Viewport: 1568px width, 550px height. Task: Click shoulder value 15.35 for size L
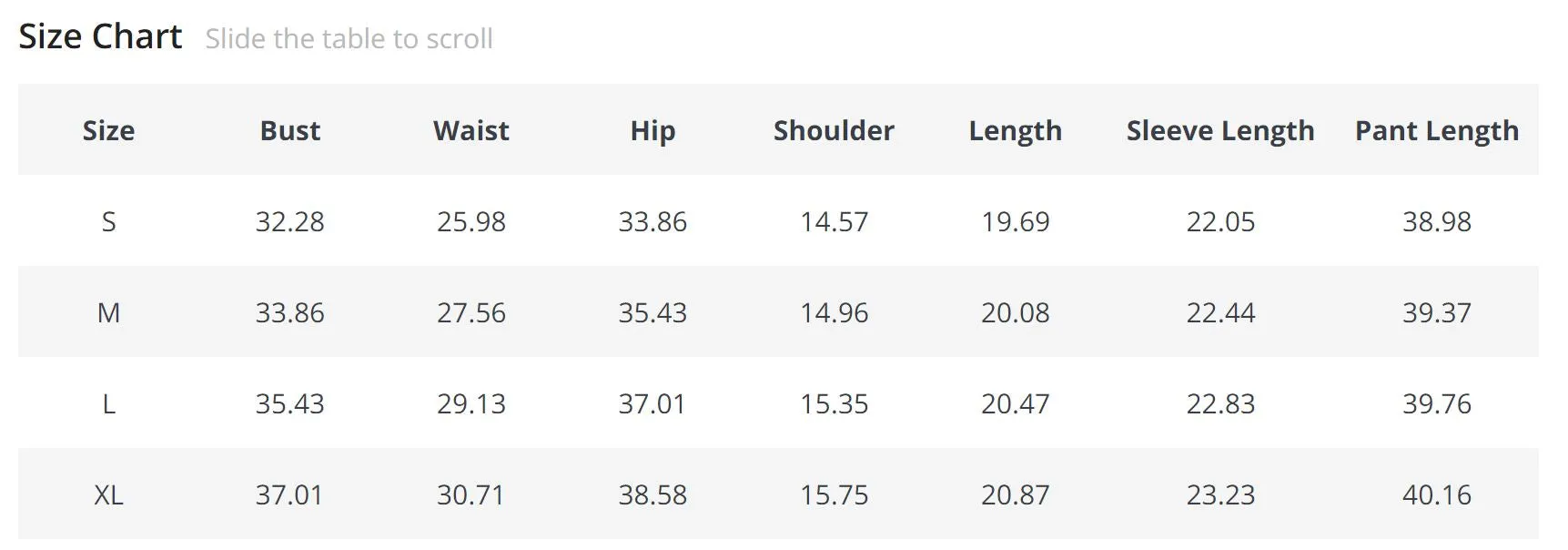click(834, 403)
